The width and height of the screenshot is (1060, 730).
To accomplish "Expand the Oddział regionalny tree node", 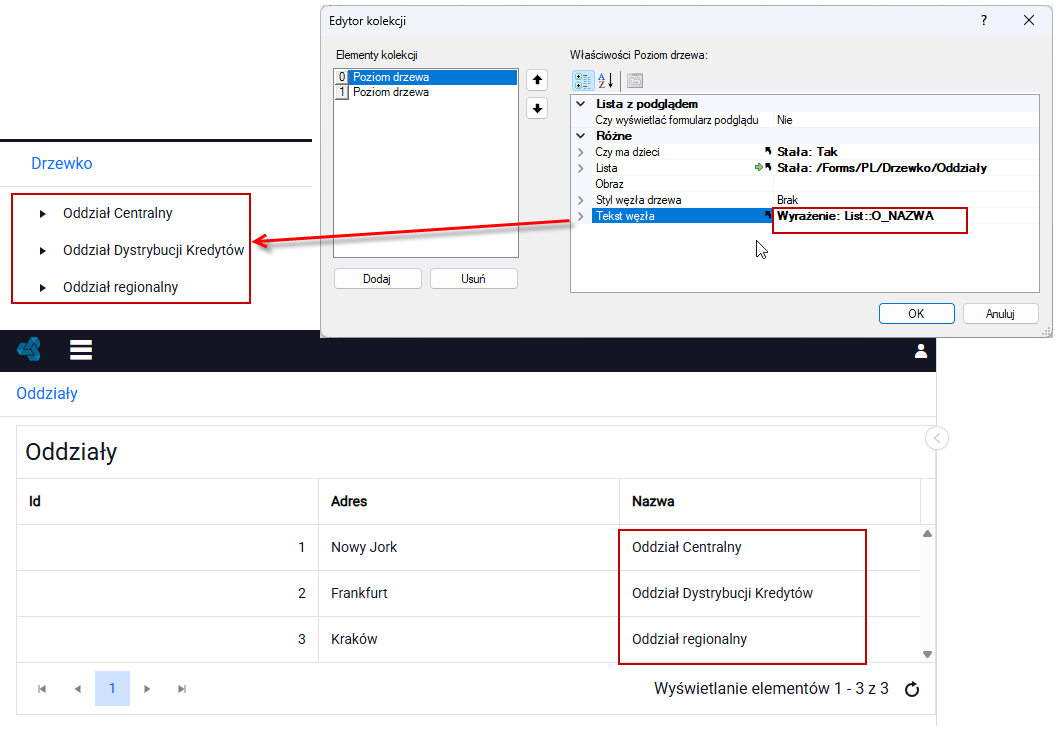I will click(x=43, y=288).
